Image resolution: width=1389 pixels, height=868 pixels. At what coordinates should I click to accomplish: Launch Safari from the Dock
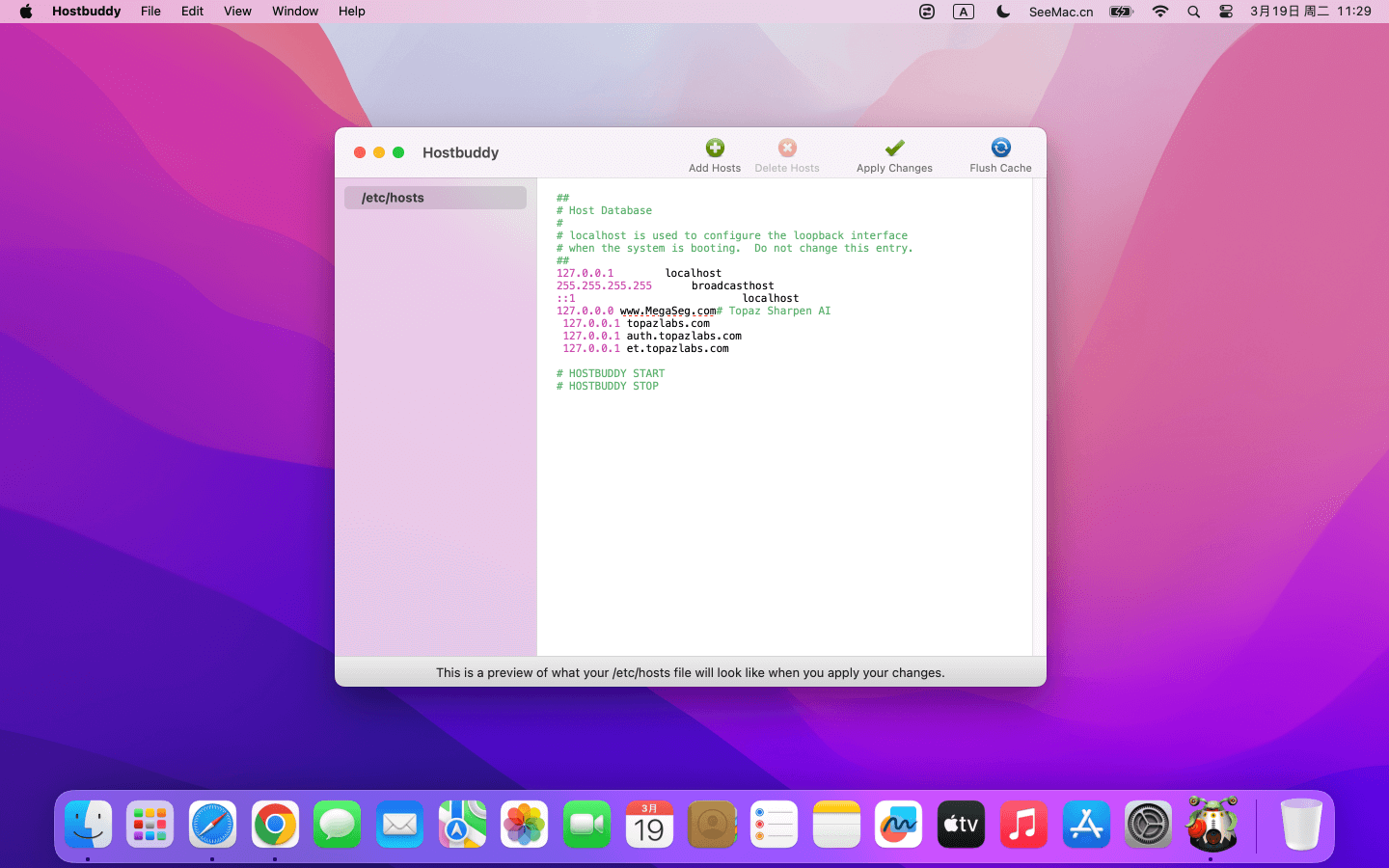(212, 825)
